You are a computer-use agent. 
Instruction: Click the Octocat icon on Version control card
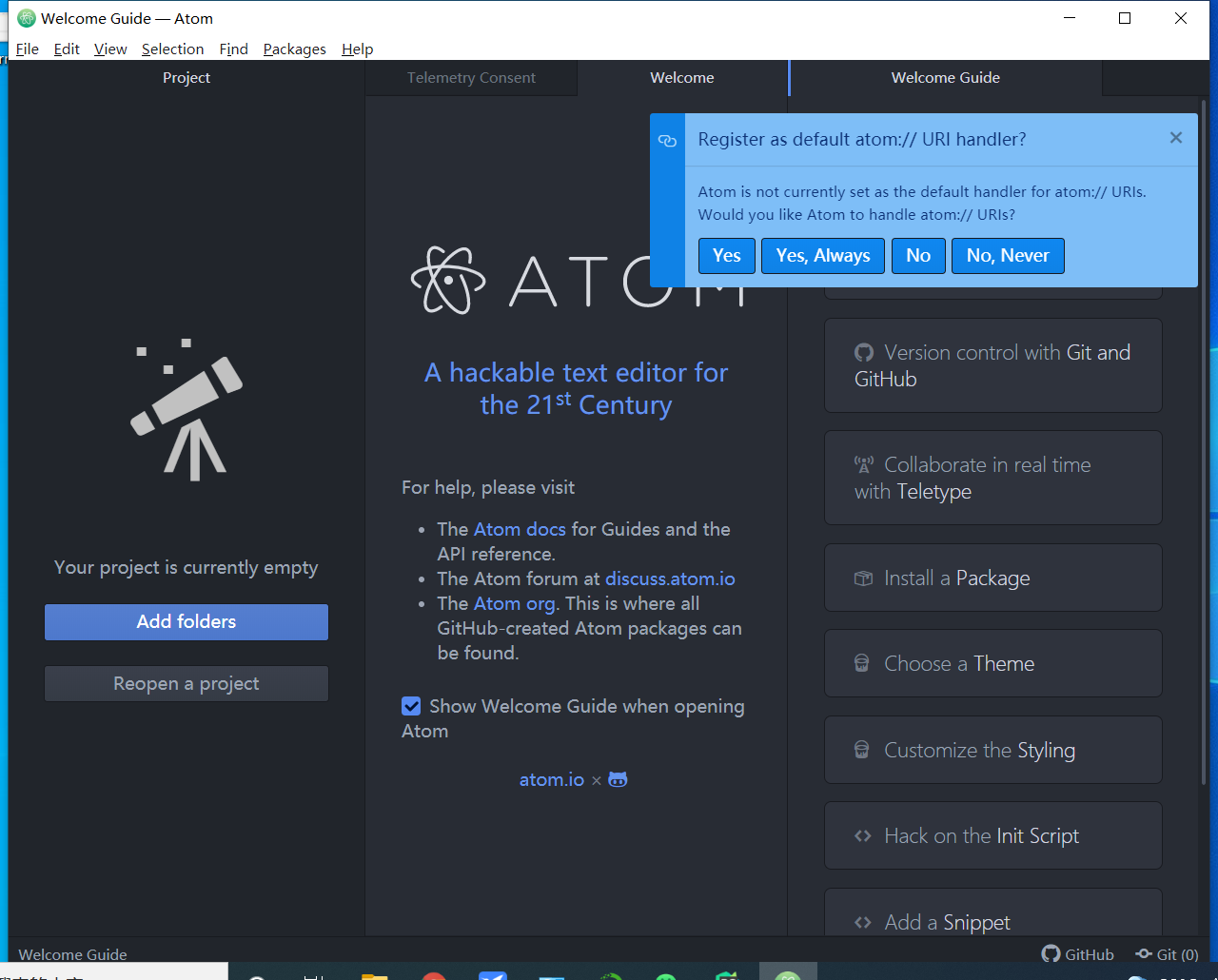[x=863, y=353]
